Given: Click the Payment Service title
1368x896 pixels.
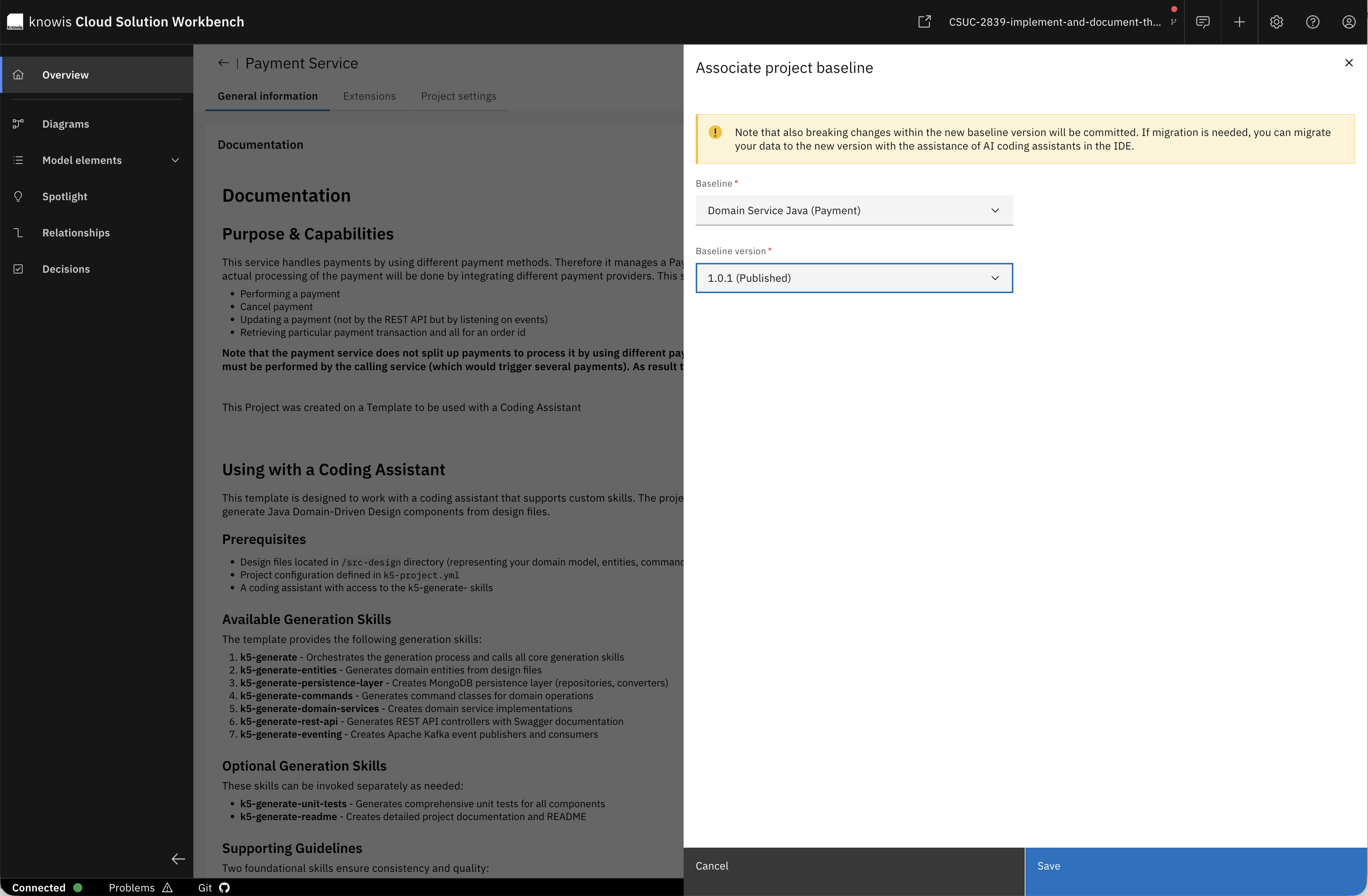Looking at the screenshot, I should pyautogui.click(x=301, y=63).
